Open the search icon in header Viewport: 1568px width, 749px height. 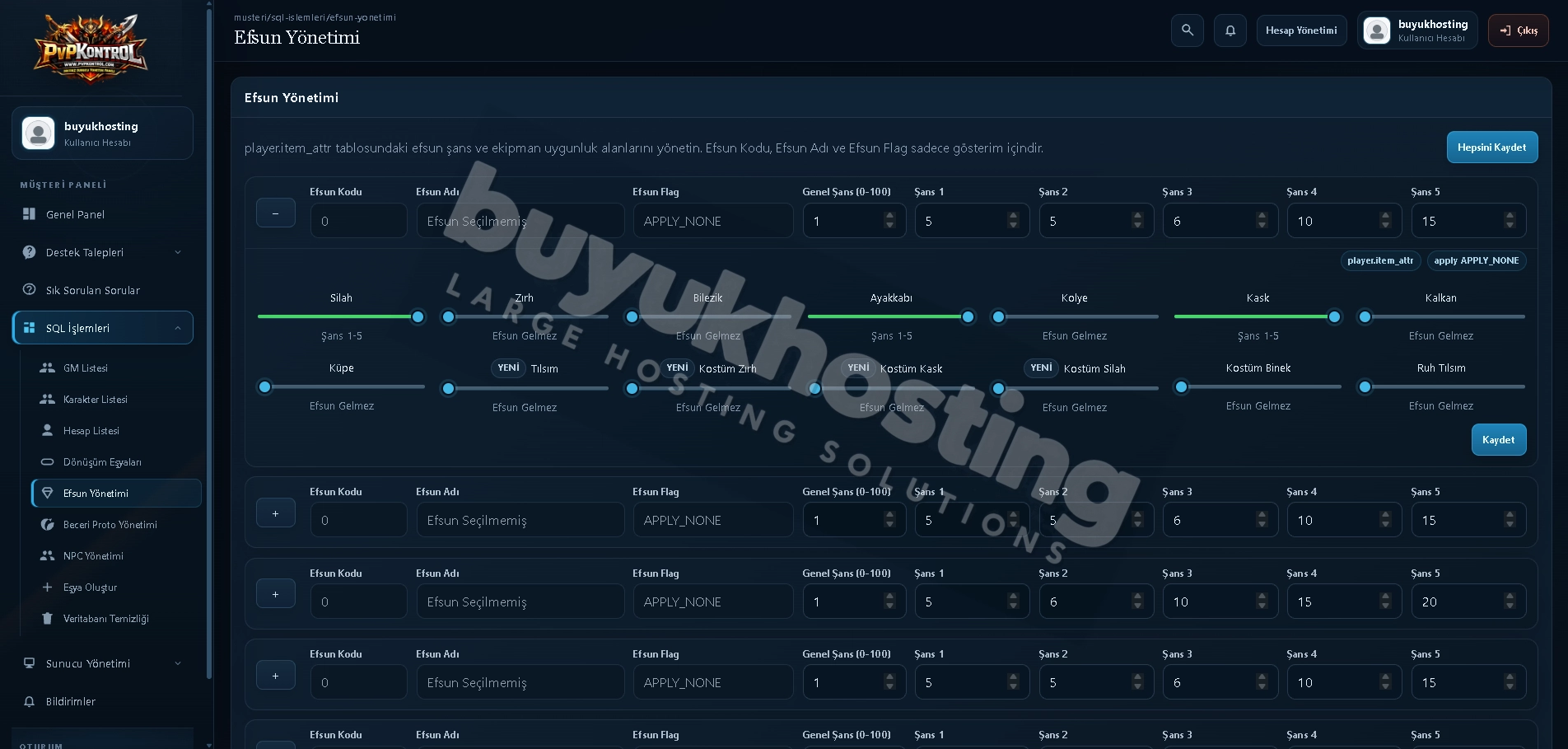tap(1187, 30)
